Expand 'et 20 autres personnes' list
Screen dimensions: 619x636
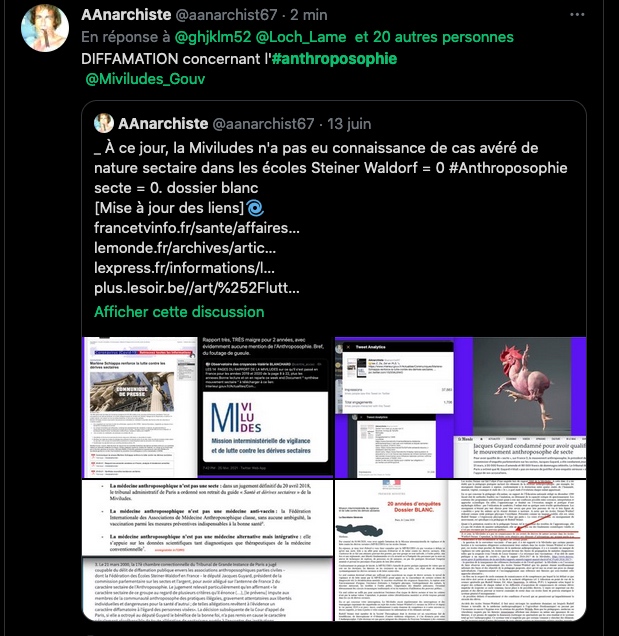434,37
